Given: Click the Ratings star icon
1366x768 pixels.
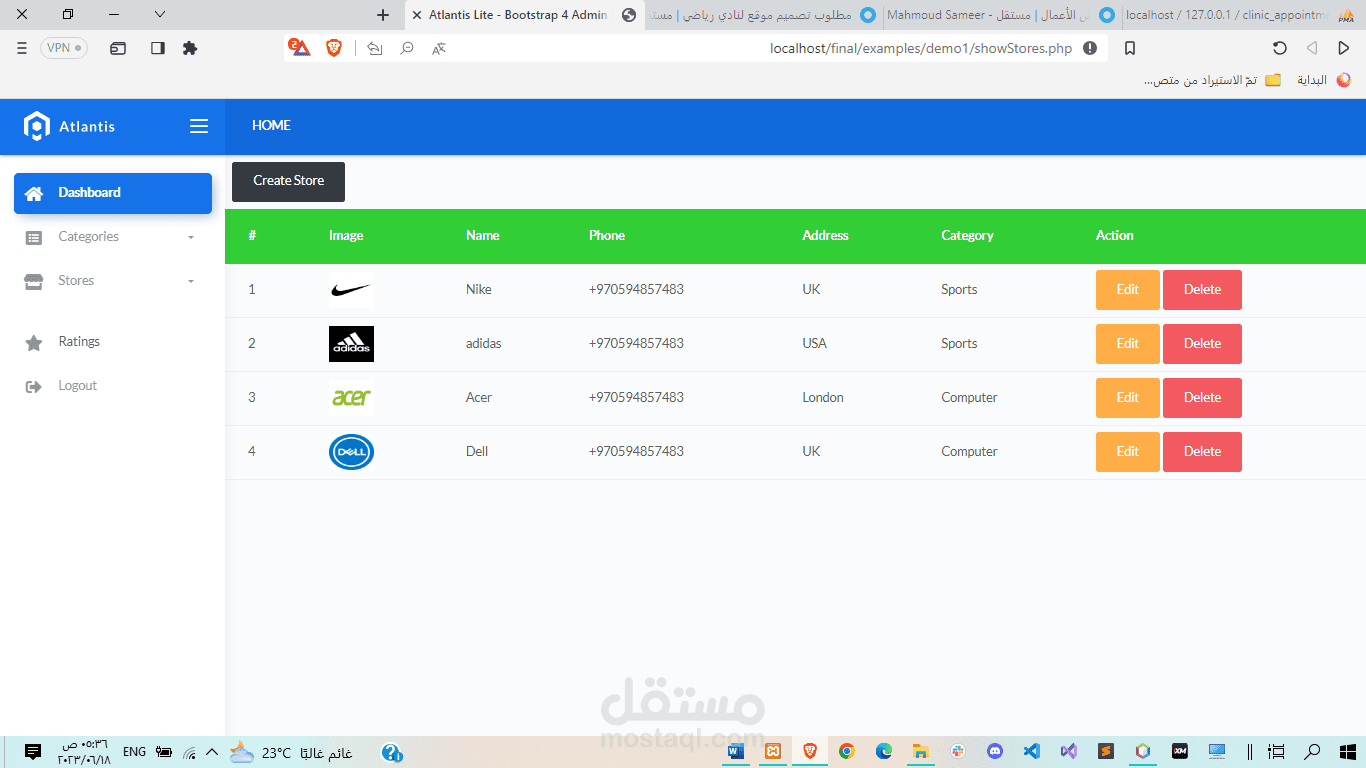Looking at the screenshot, I should tap(34, 343).
